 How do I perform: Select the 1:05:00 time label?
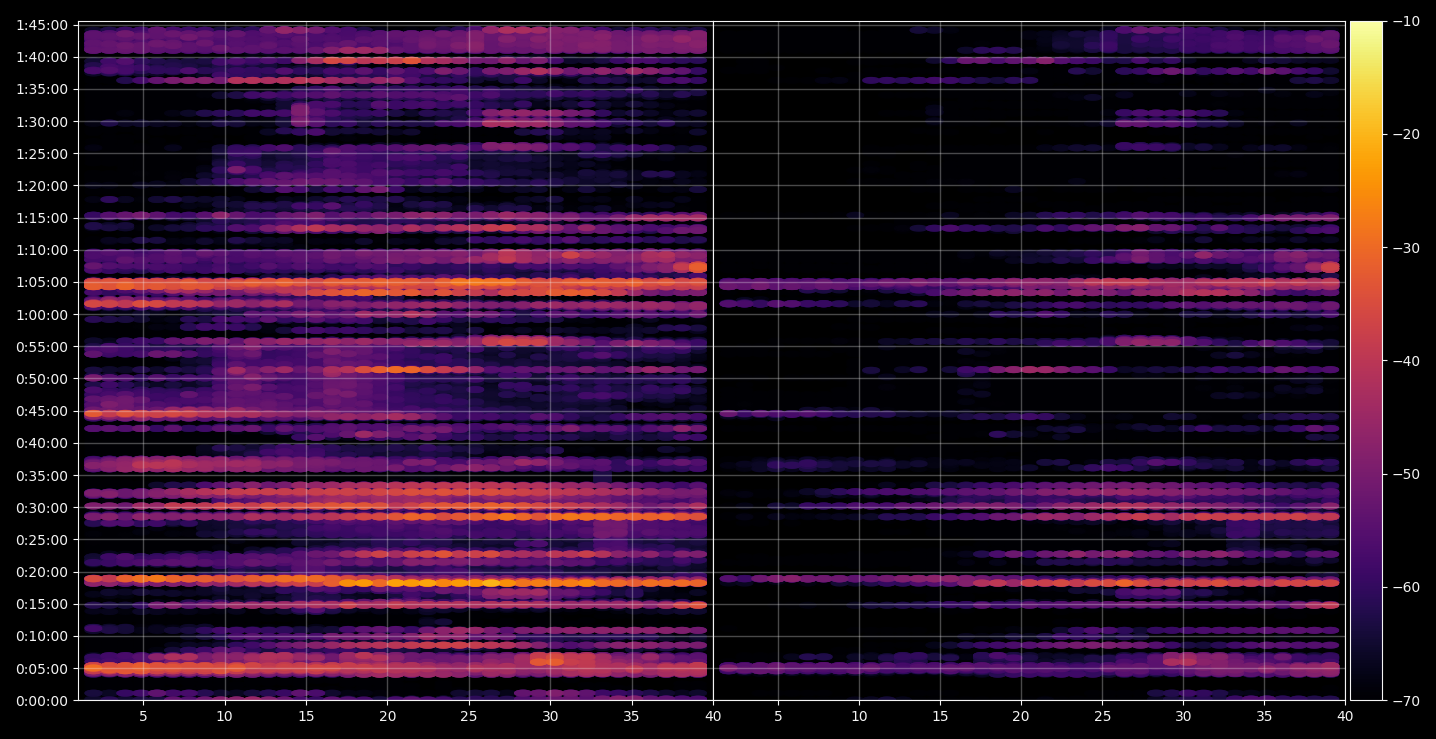[42, 282]
